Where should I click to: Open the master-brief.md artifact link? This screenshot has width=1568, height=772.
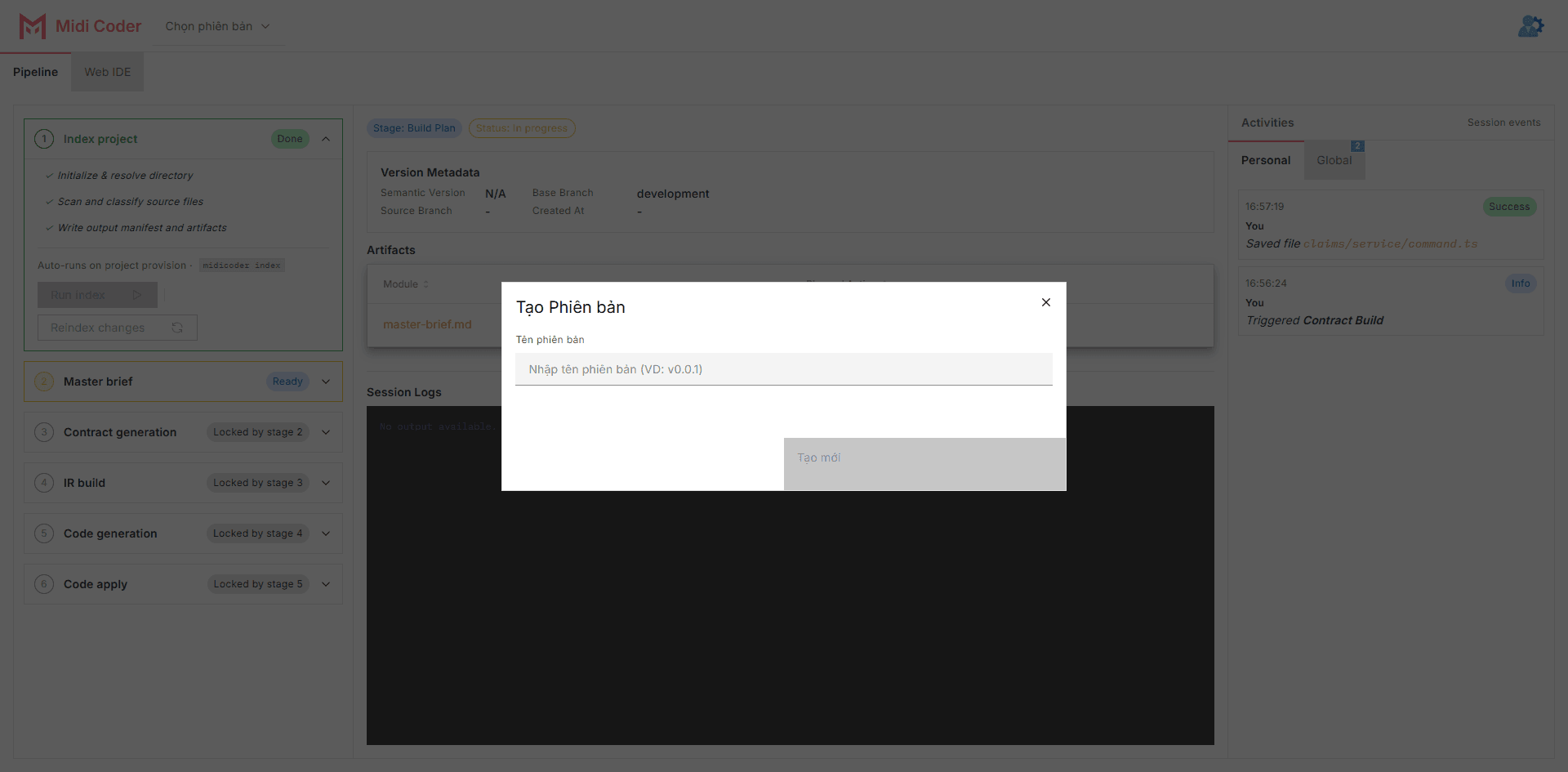(427, 324)
